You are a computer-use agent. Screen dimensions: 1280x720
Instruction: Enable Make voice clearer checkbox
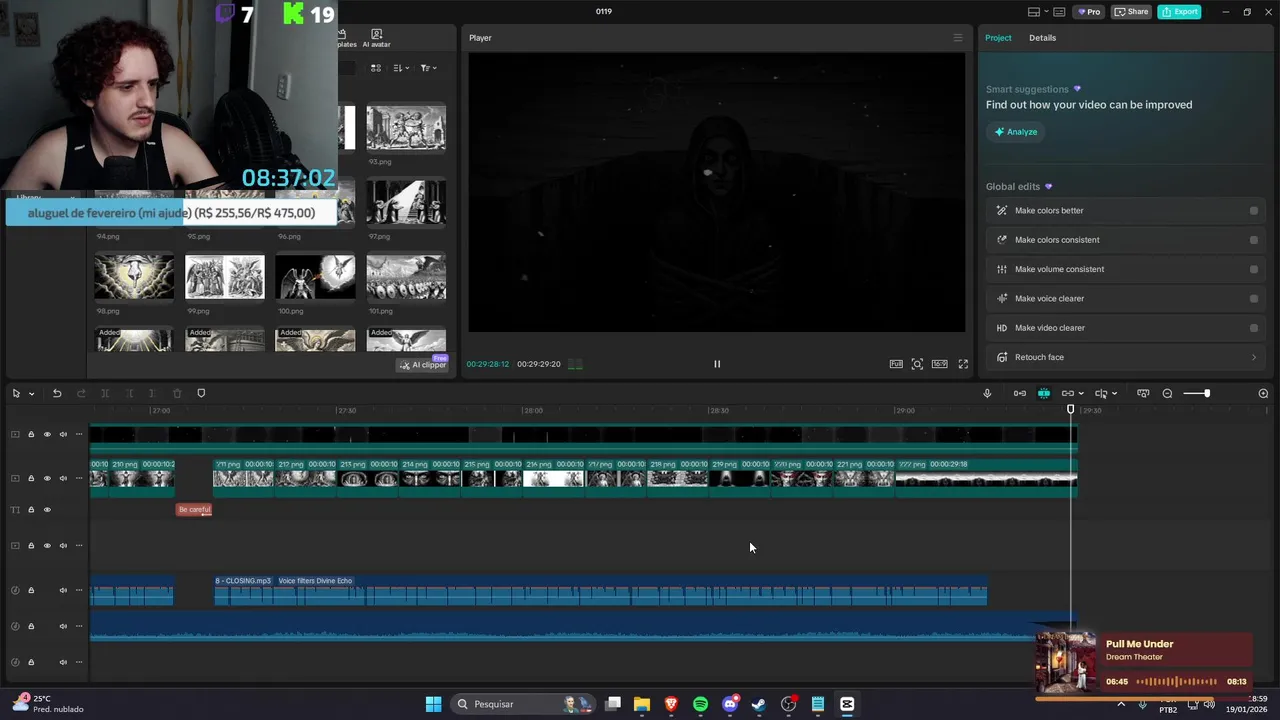tap(1254, 298)
